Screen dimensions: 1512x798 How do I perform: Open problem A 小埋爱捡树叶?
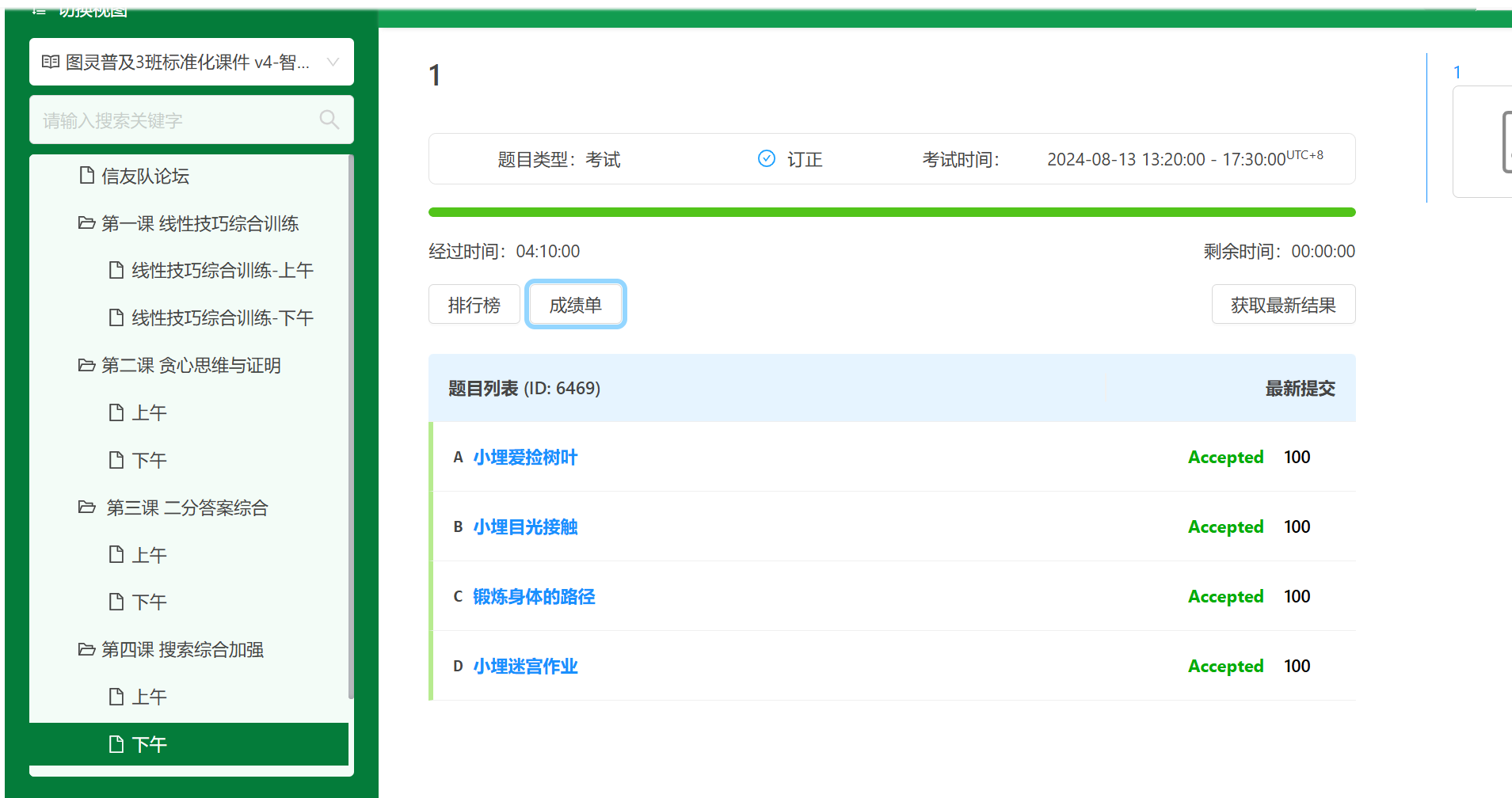pyautogui.click(x=525, y=458)
